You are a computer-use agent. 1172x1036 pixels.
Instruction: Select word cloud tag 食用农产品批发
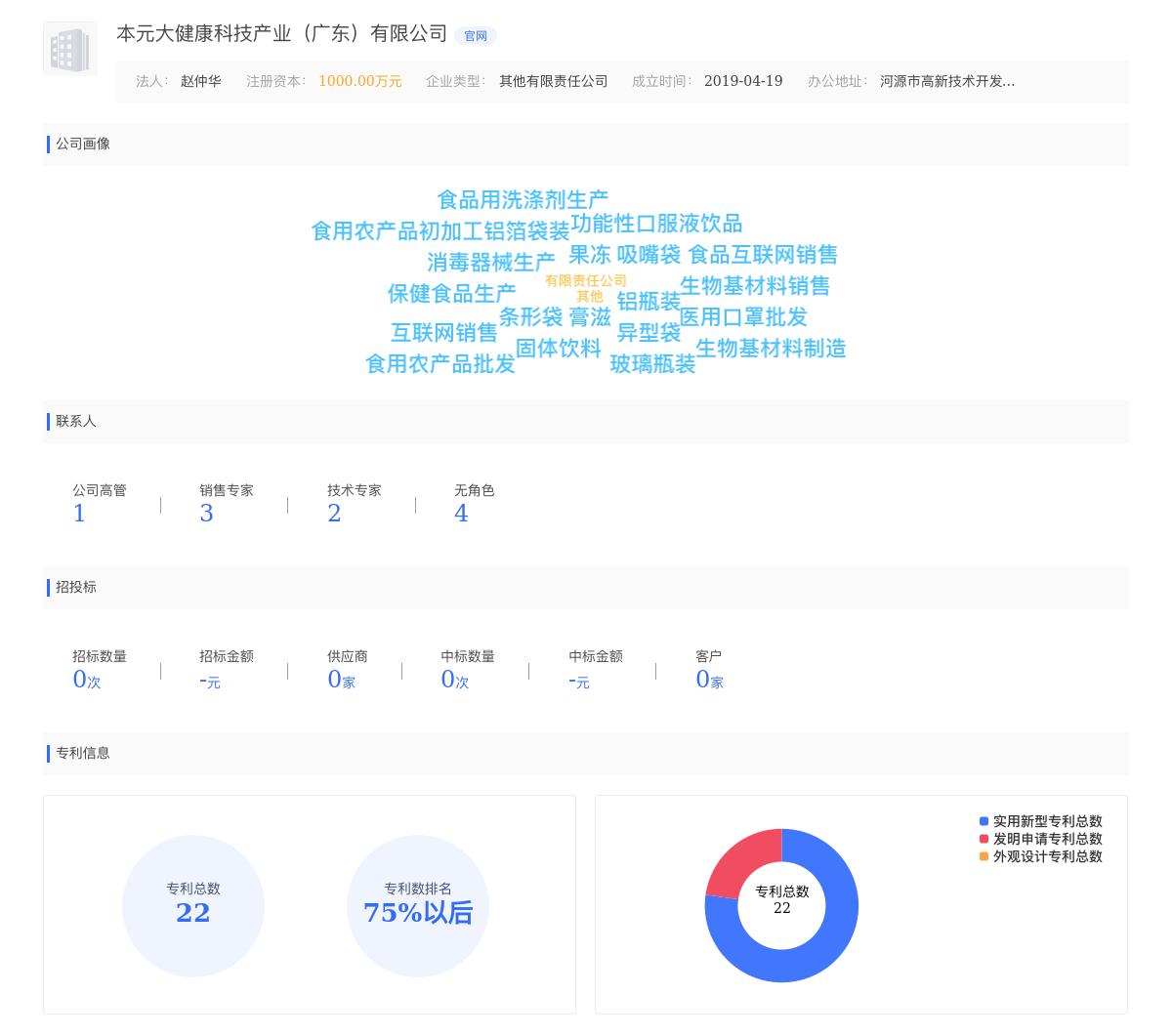pyautogui.click(x=440, y=364)
